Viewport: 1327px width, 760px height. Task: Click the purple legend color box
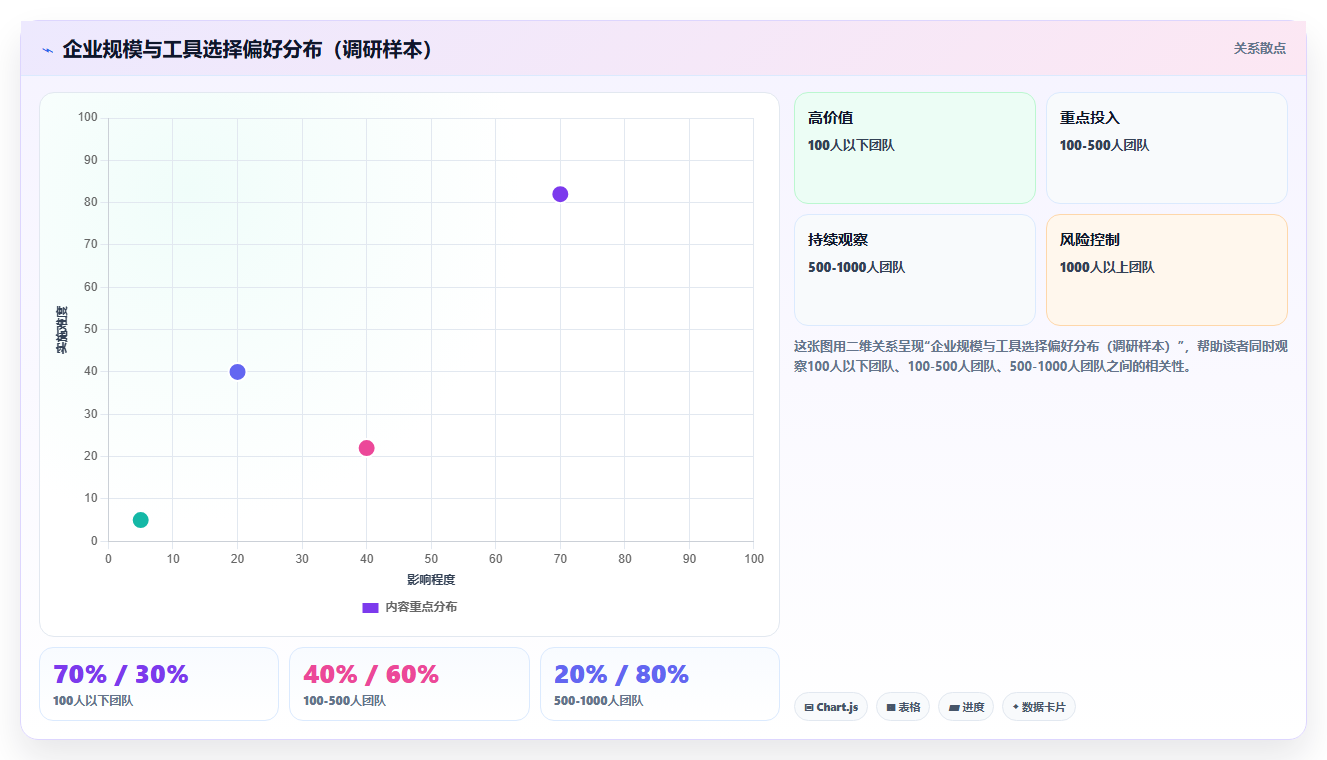click(370, 607)
